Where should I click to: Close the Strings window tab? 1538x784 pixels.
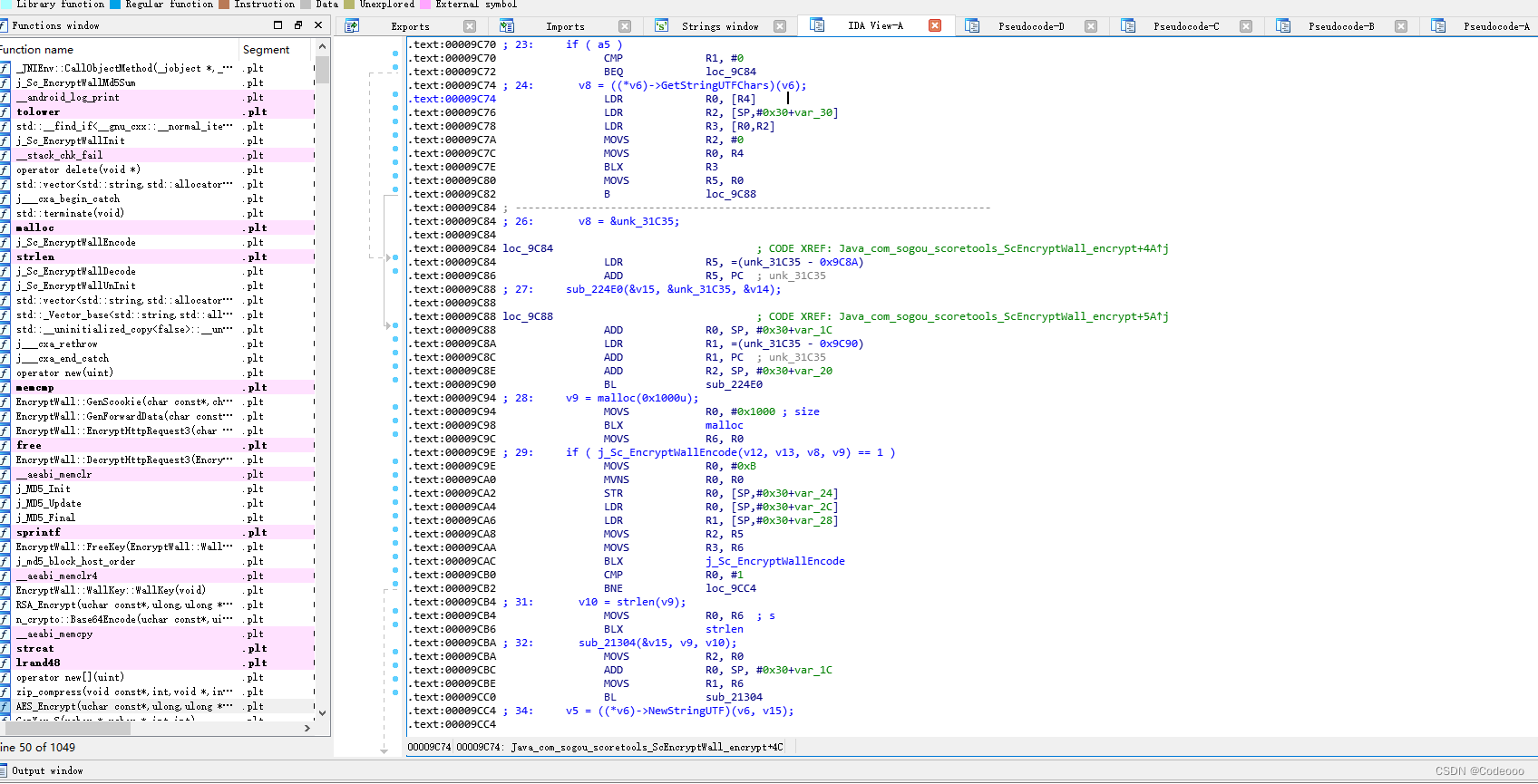click(780, 26)
